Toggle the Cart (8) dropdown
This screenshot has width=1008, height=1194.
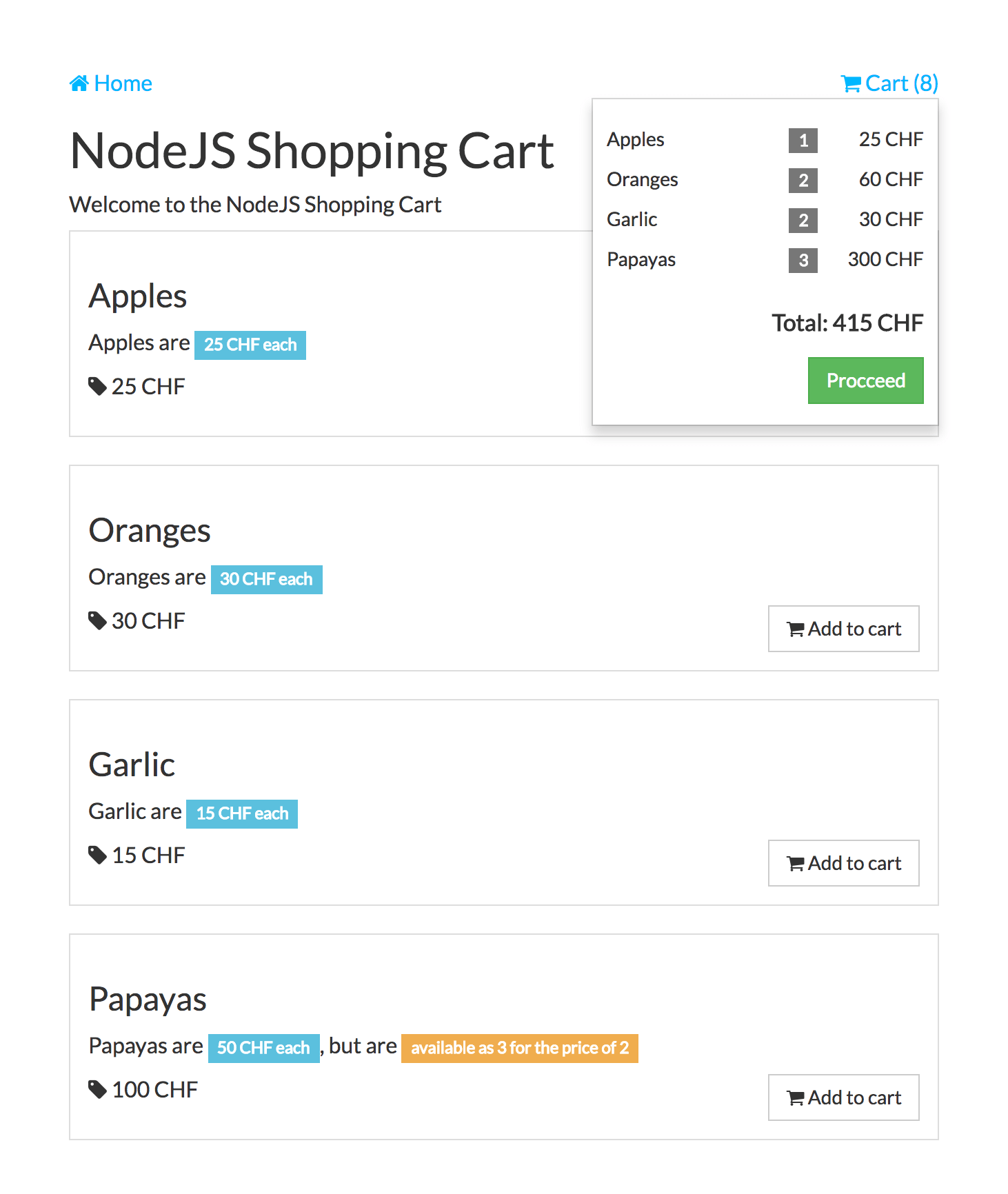tap(889, 83)
